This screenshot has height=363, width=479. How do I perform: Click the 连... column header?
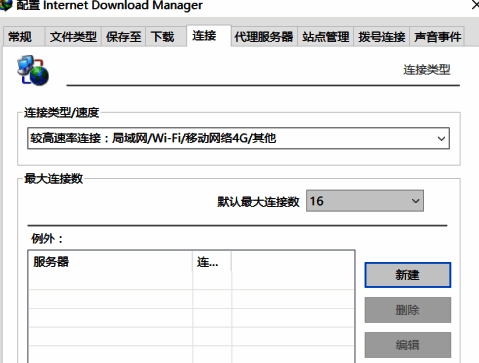(212, 262)
